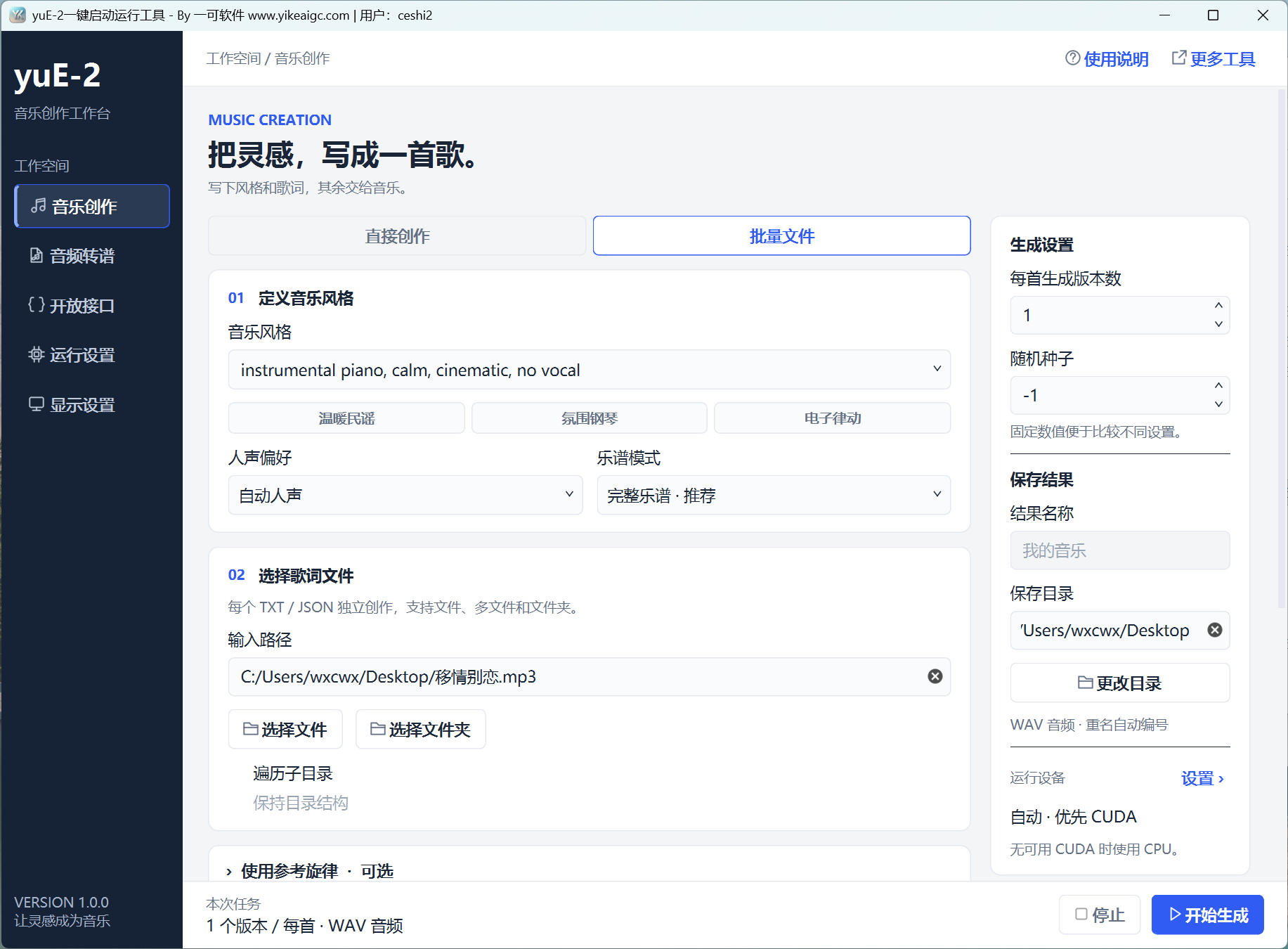The image size is (1288, 949).
Task: Open the 音乐创作 sidebar page
Action: 92,207
